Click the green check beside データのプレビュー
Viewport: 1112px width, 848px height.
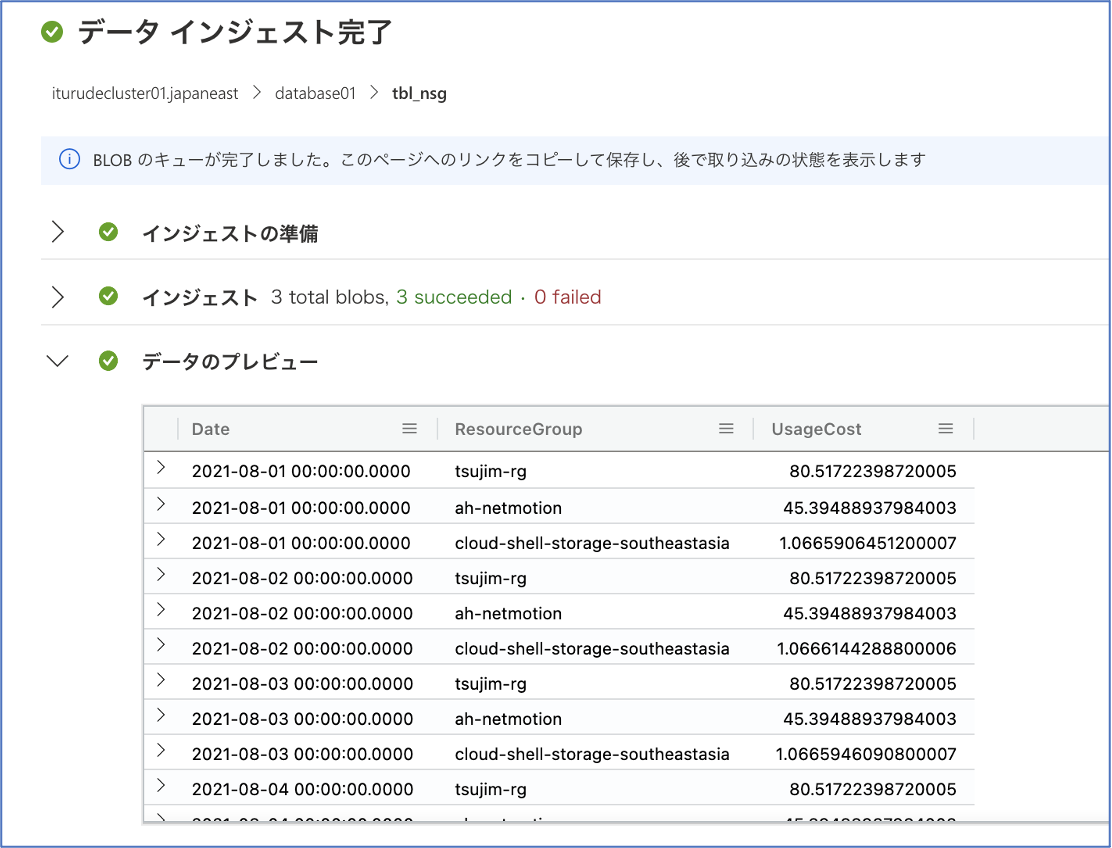[x=109, y=361]
